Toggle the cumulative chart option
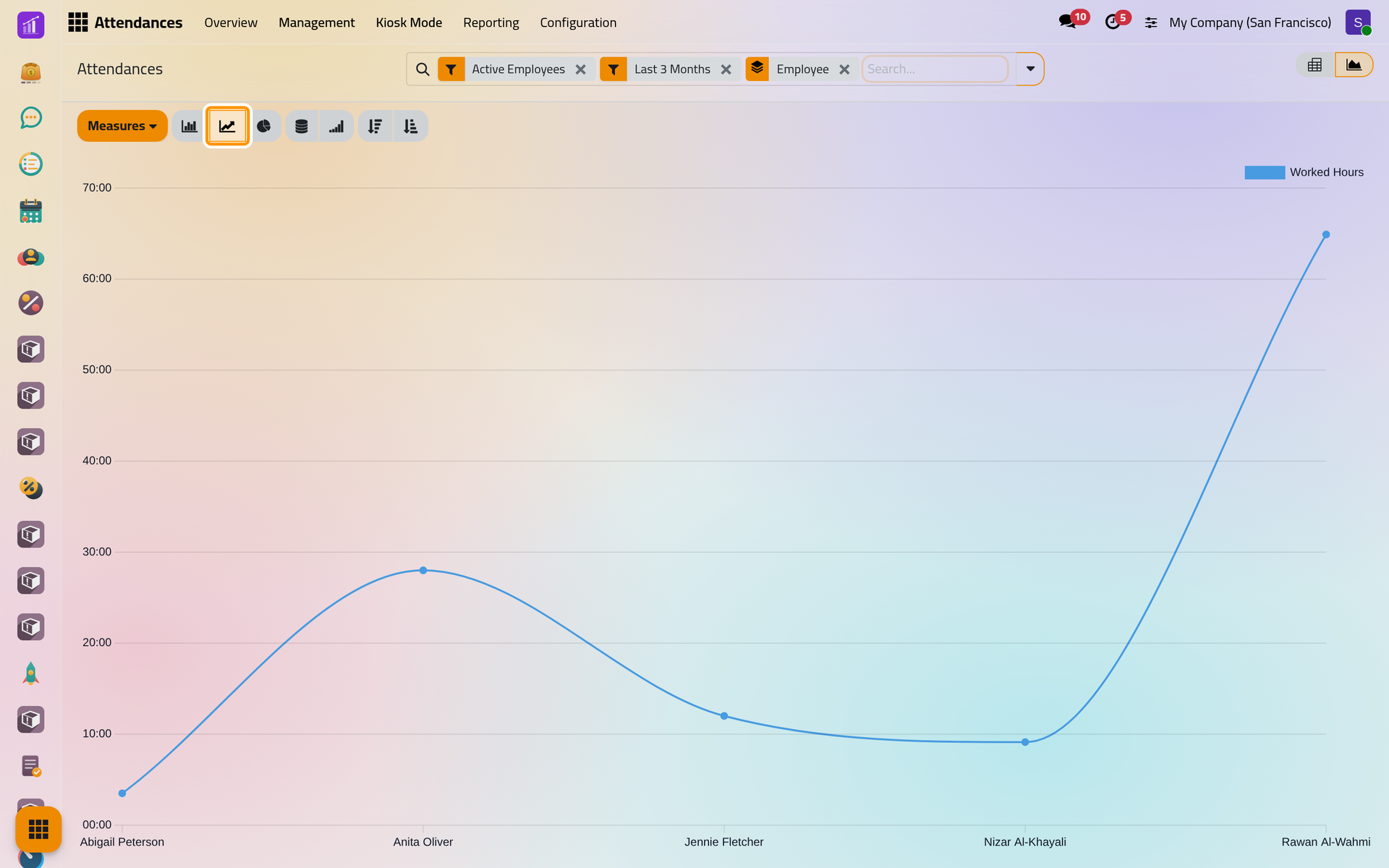Image resolution: width=1389 pixels, height=868 pixels. [336, 126]
